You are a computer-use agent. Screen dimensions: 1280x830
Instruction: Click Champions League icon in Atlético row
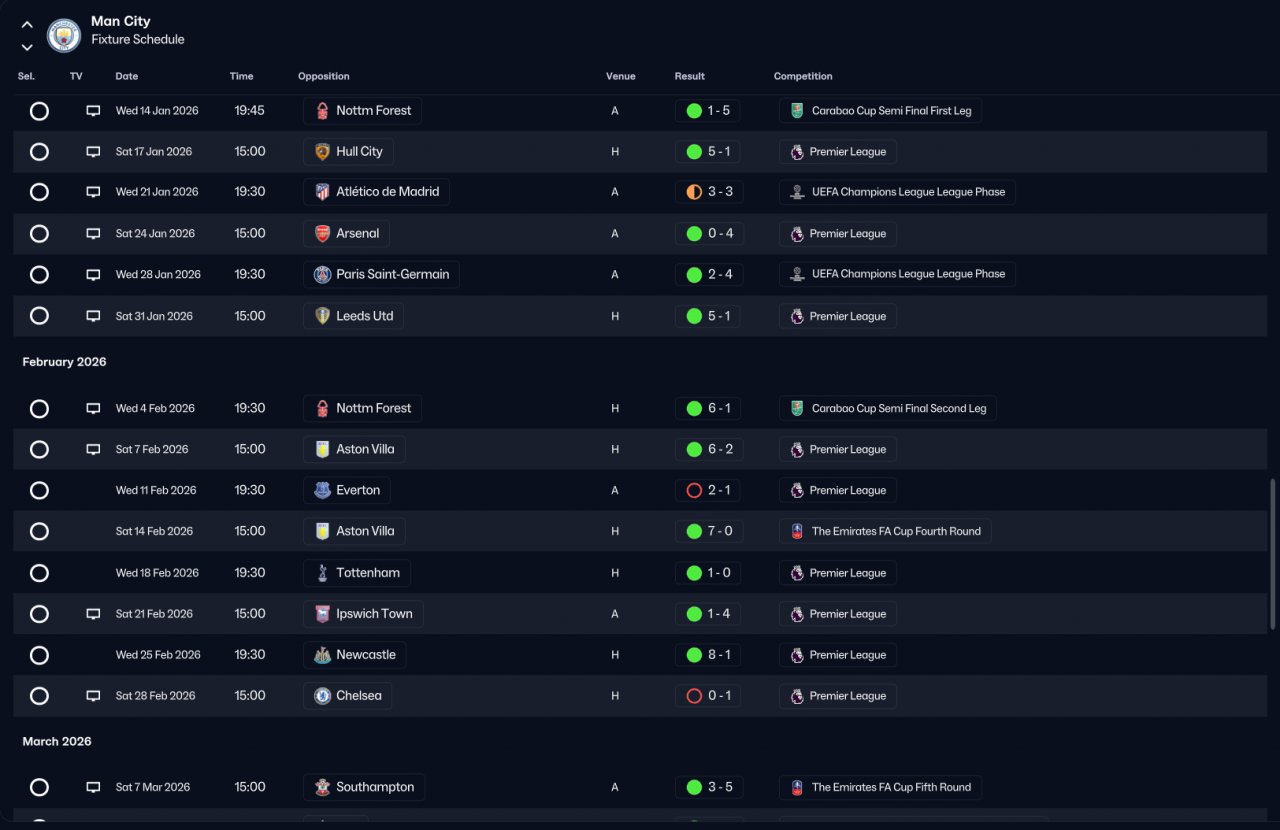coord(797,192)
